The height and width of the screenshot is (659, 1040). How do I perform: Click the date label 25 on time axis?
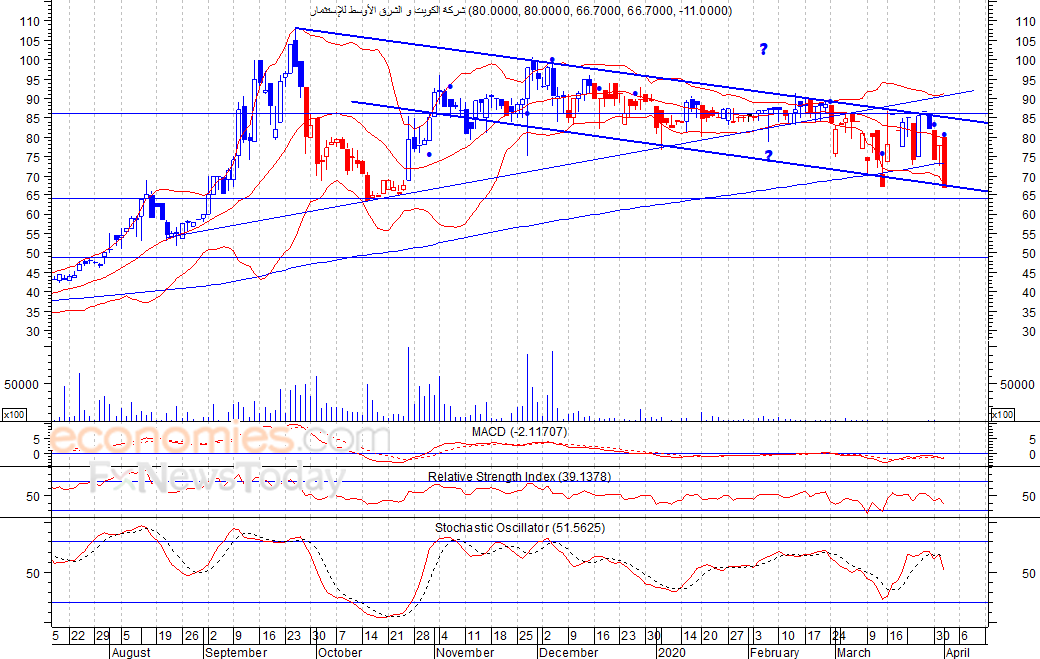[x=525, y=636]
